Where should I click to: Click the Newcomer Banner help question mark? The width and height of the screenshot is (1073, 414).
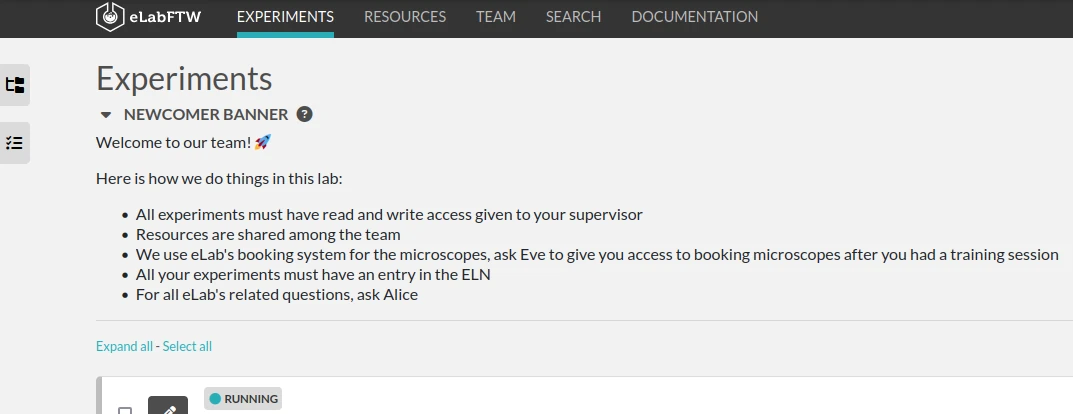(x=305, y=114)
